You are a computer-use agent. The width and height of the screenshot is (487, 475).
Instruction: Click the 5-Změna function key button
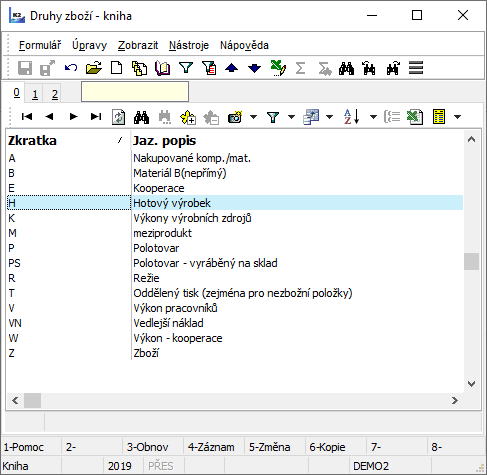pyautogui.click(x=275, y=447)
